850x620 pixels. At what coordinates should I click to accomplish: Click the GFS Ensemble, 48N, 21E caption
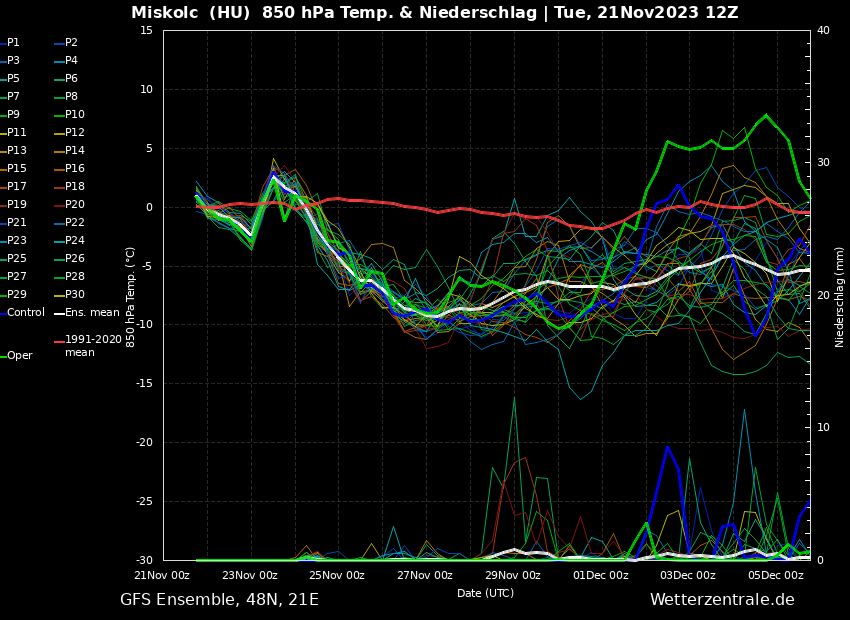click(219, 600)
